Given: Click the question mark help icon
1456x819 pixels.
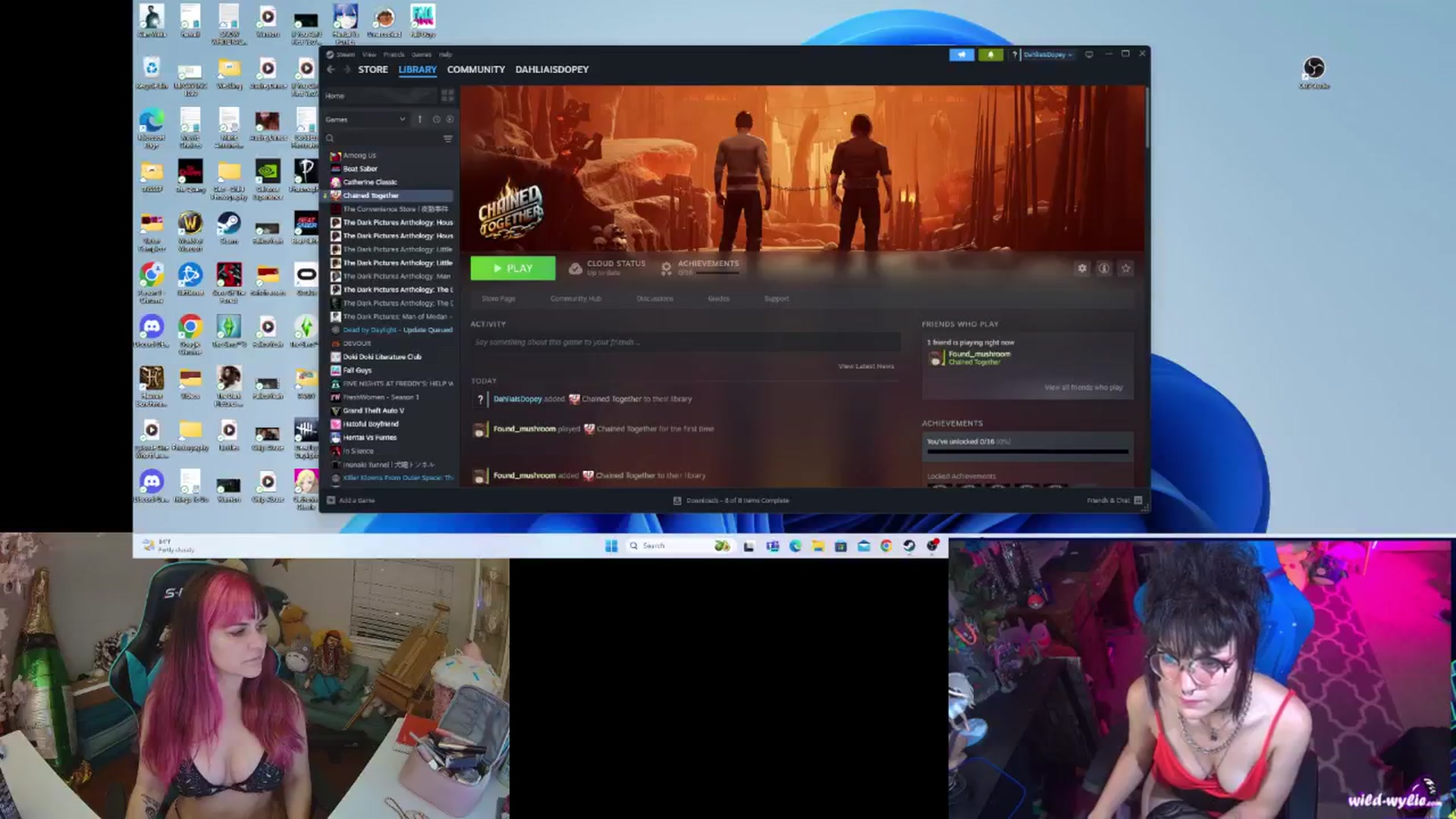Looking at the screenshot, I should coord(1014,55).
